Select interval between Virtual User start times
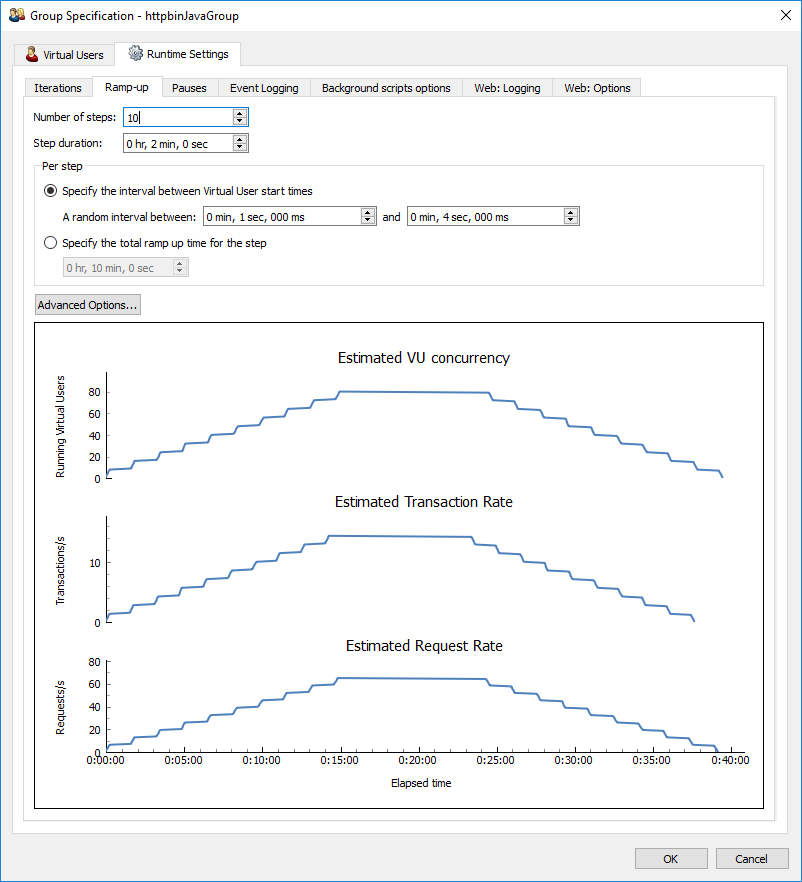Screen dimensions: 802x882 click(50, 190)
